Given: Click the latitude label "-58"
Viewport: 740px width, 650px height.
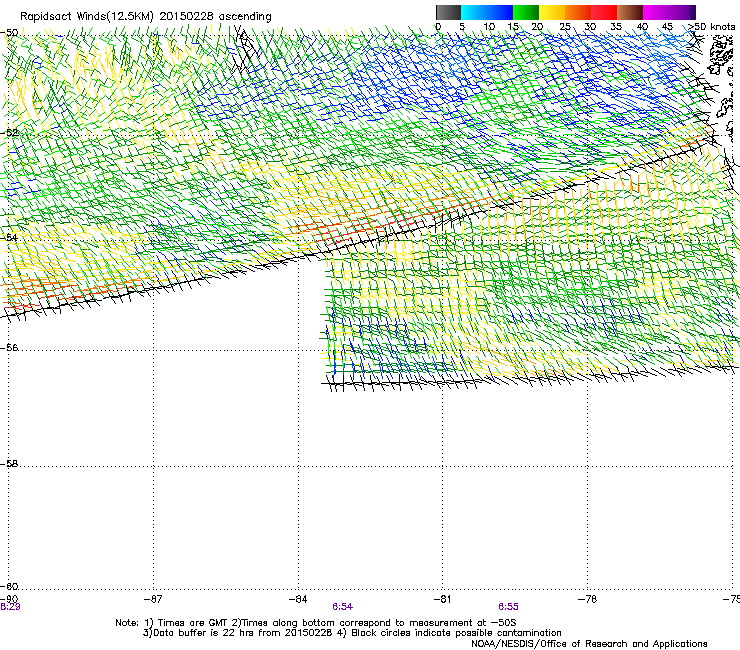Looking at the screenshot, I should (9, 464).
